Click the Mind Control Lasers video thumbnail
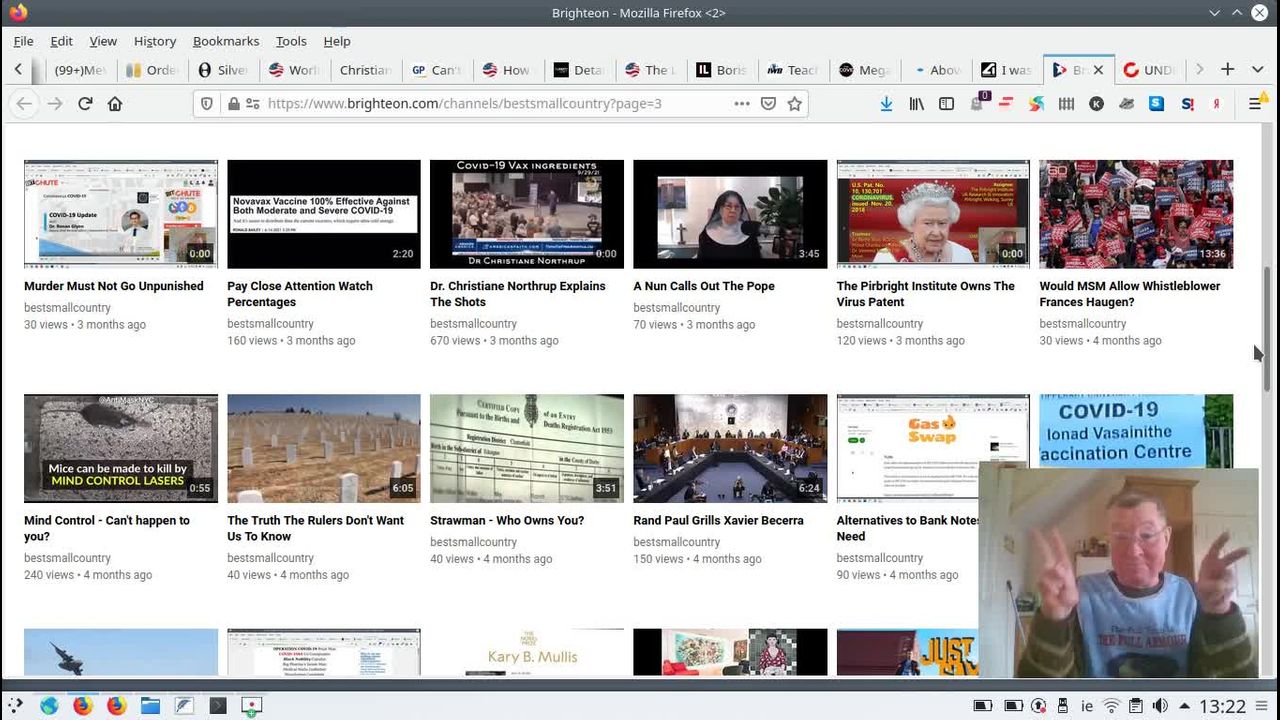Image resolution: width=1280 pixels, height=720 pixels. pos(120,448)
